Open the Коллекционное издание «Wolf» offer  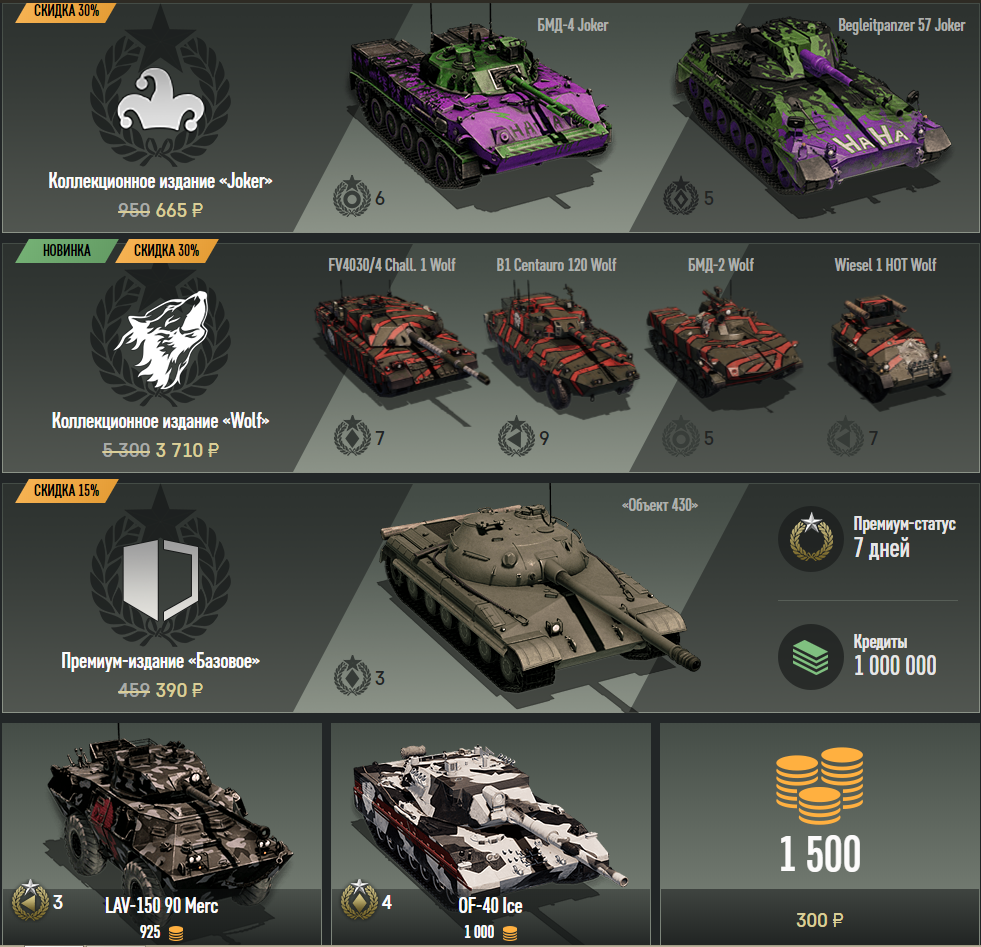(x=161, y=420)
